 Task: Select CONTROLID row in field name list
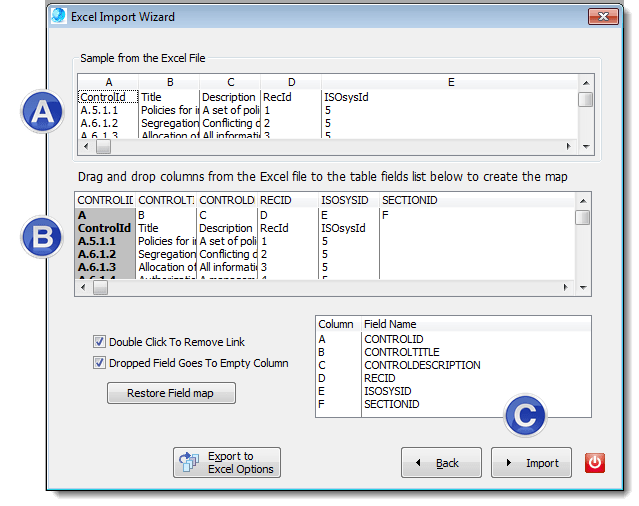click(x=453, y=339)
